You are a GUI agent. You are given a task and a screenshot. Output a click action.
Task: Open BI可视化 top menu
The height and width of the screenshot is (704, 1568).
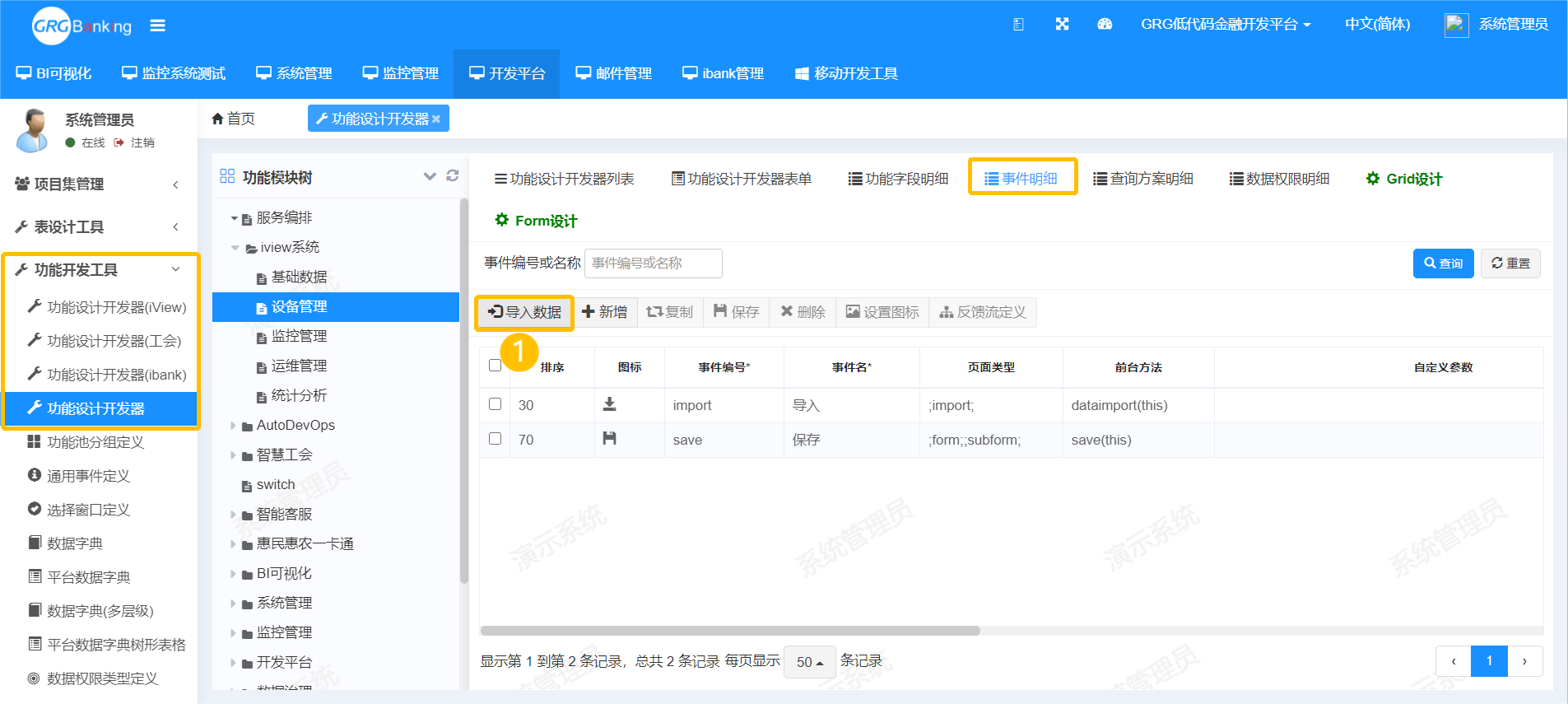click(54, 74)
